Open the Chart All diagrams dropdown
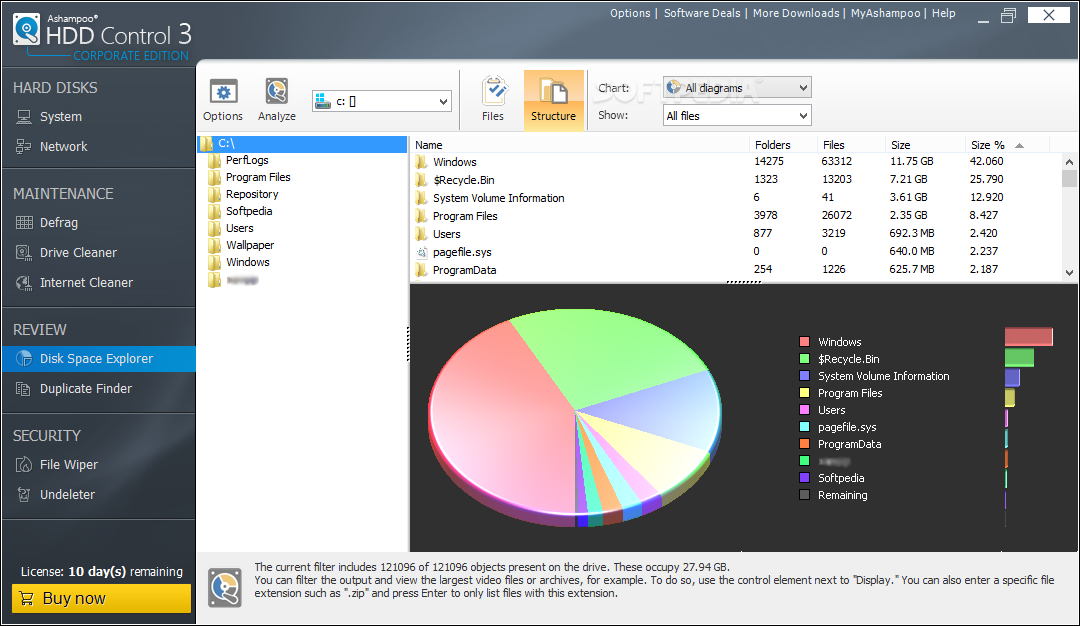 point(737,87)
